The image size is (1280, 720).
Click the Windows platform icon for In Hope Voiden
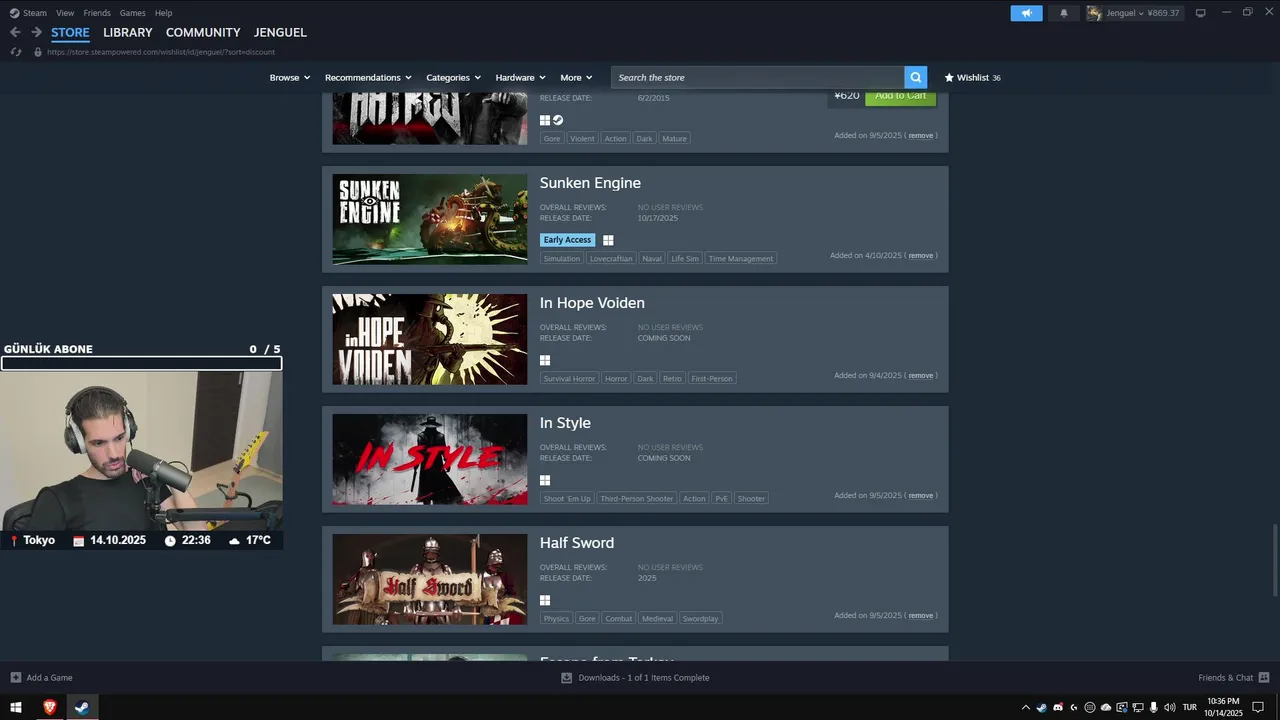click(545, 360)
